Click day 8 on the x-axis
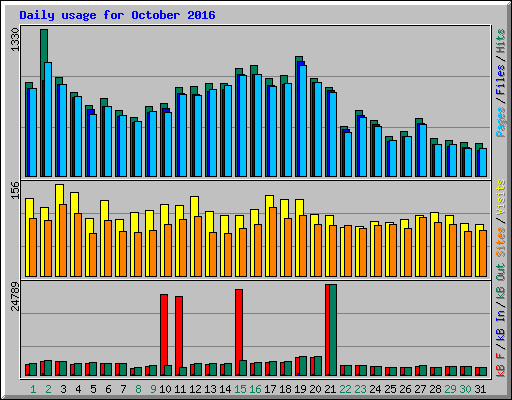Image resolution: width=512 pixels, height=400 pixels. coord(138,389)
